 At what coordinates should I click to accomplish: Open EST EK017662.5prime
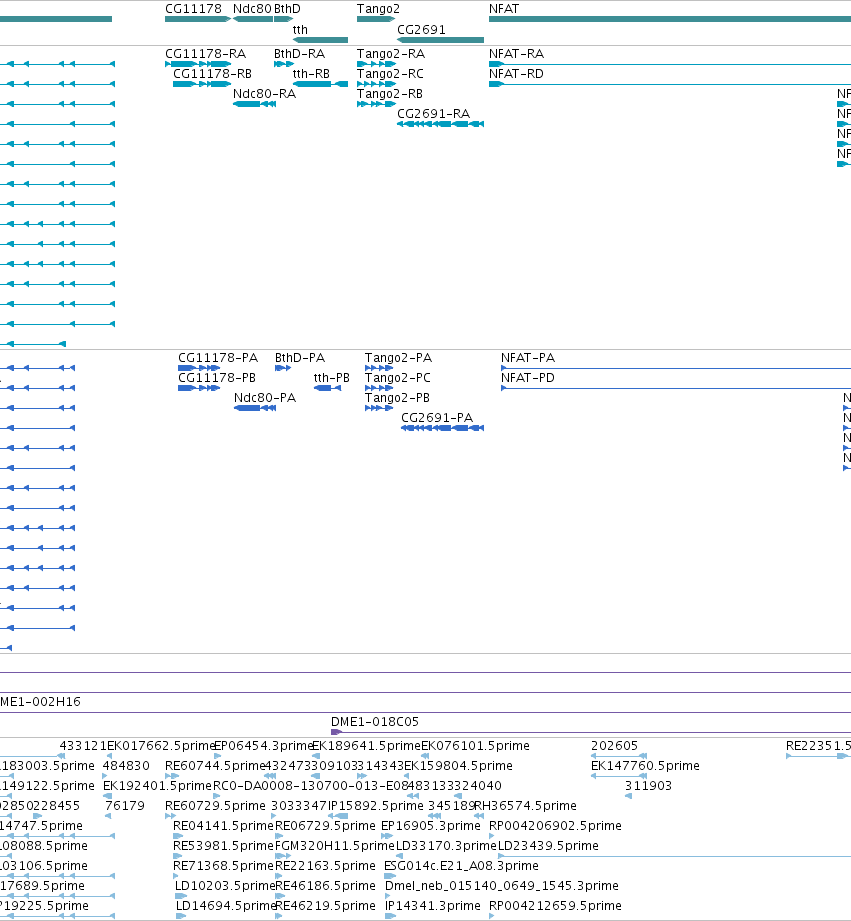point(163,746)
